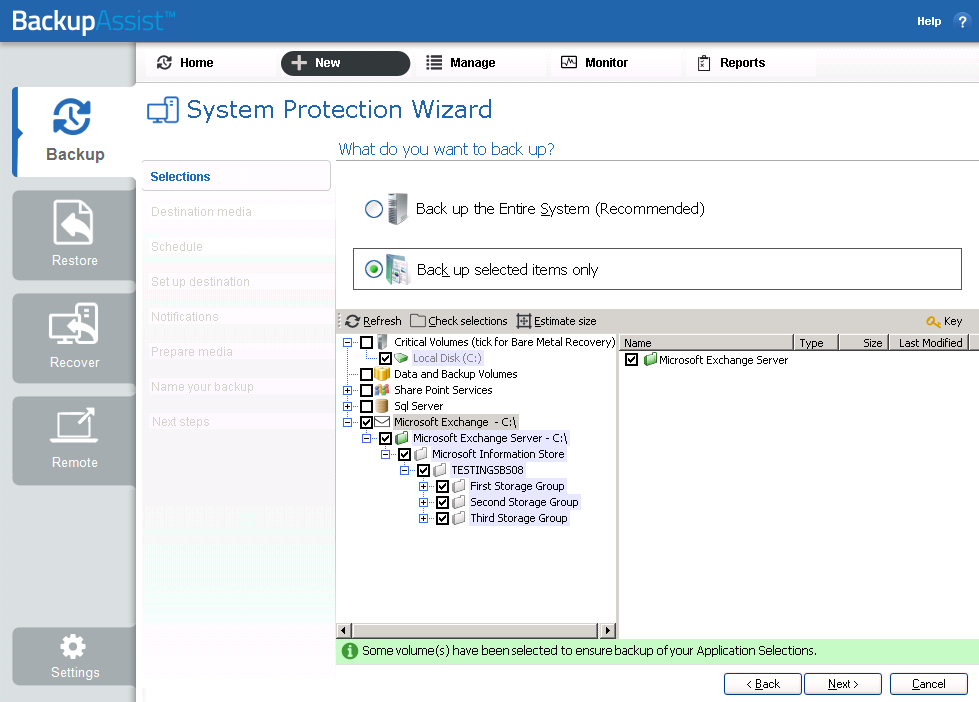The height and width of the screenshot is (702, 979).
Task: Collapse the Microsoft Information Store node
Action: tap(385, 455)
